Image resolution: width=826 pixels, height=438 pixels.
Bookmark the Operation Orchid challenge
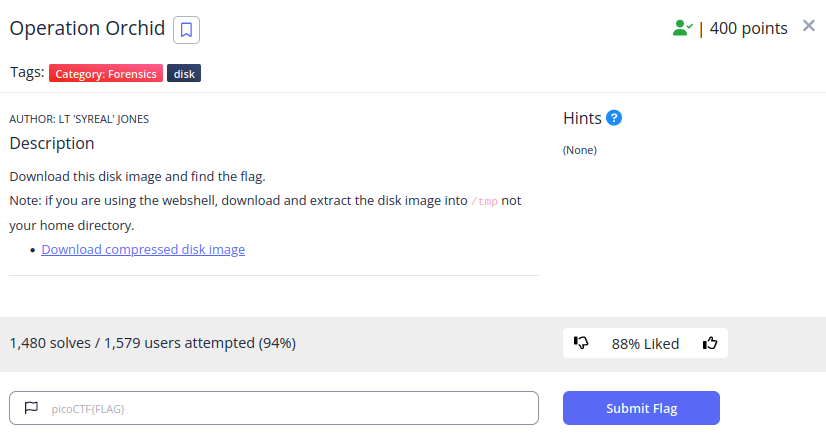[x=186, y=30]
